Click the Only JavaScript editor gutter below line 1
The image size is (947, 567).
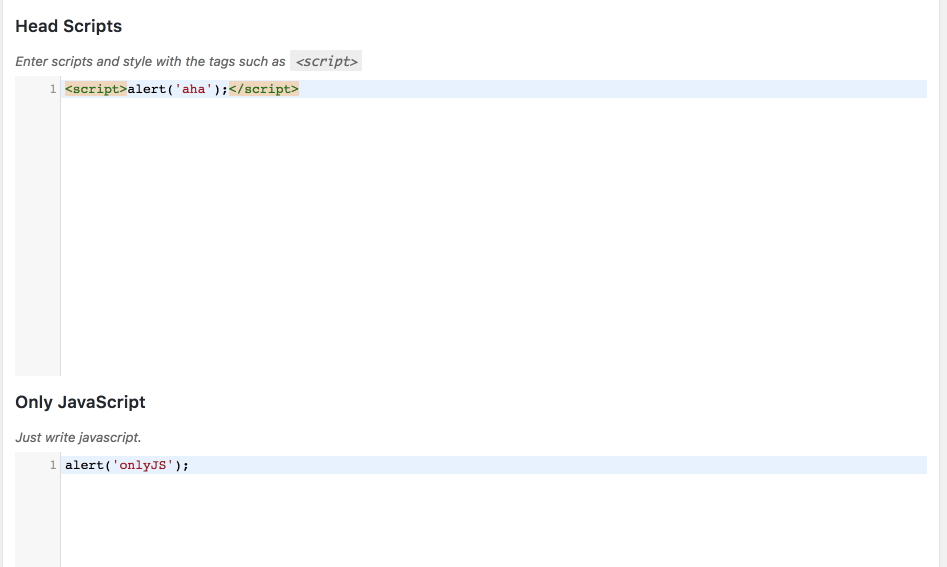(37, 521)
